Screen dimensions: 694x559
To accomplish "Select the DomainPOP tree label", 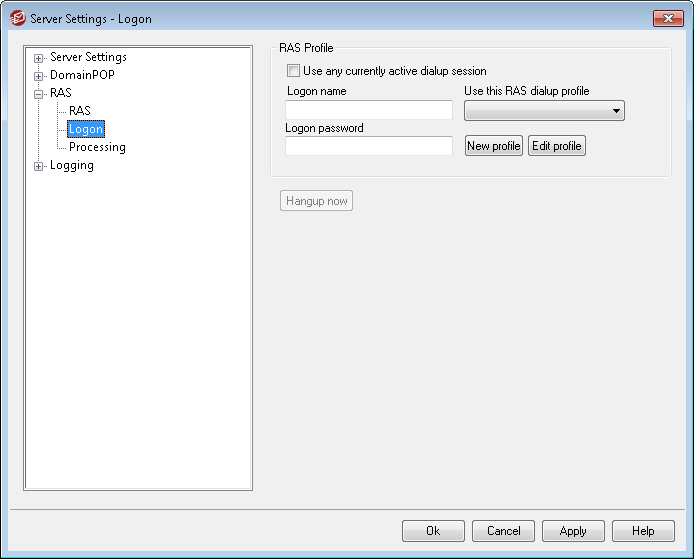I will pos(82,76).
